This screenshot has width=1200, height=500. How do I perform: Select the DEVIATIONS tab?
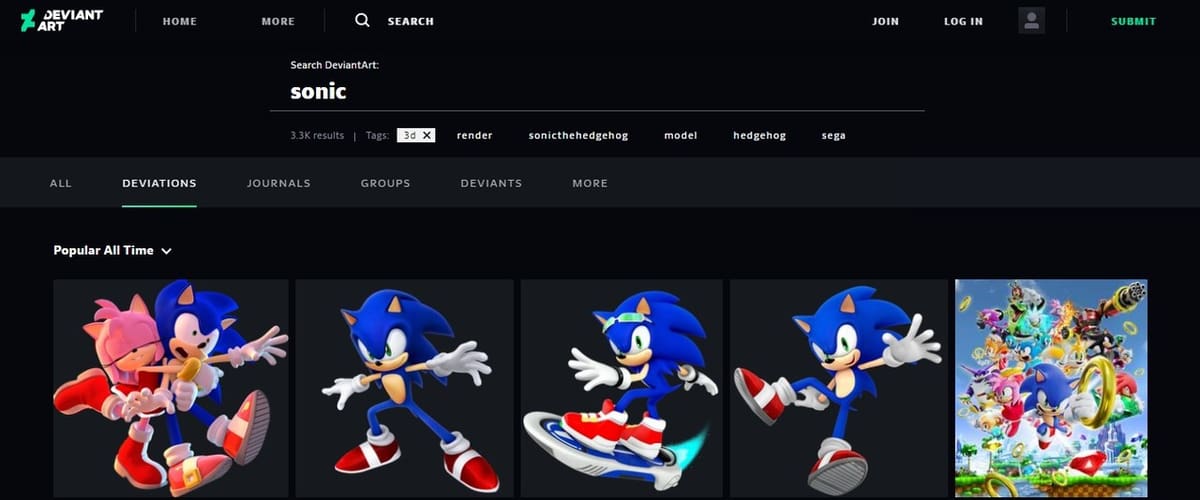click(159, 183)
